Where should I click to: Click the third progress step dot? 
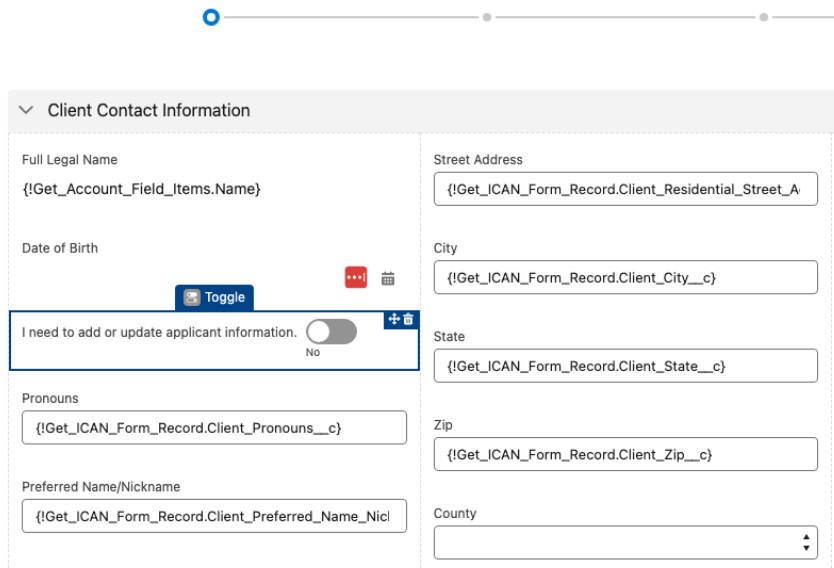[x=764, y=18]
